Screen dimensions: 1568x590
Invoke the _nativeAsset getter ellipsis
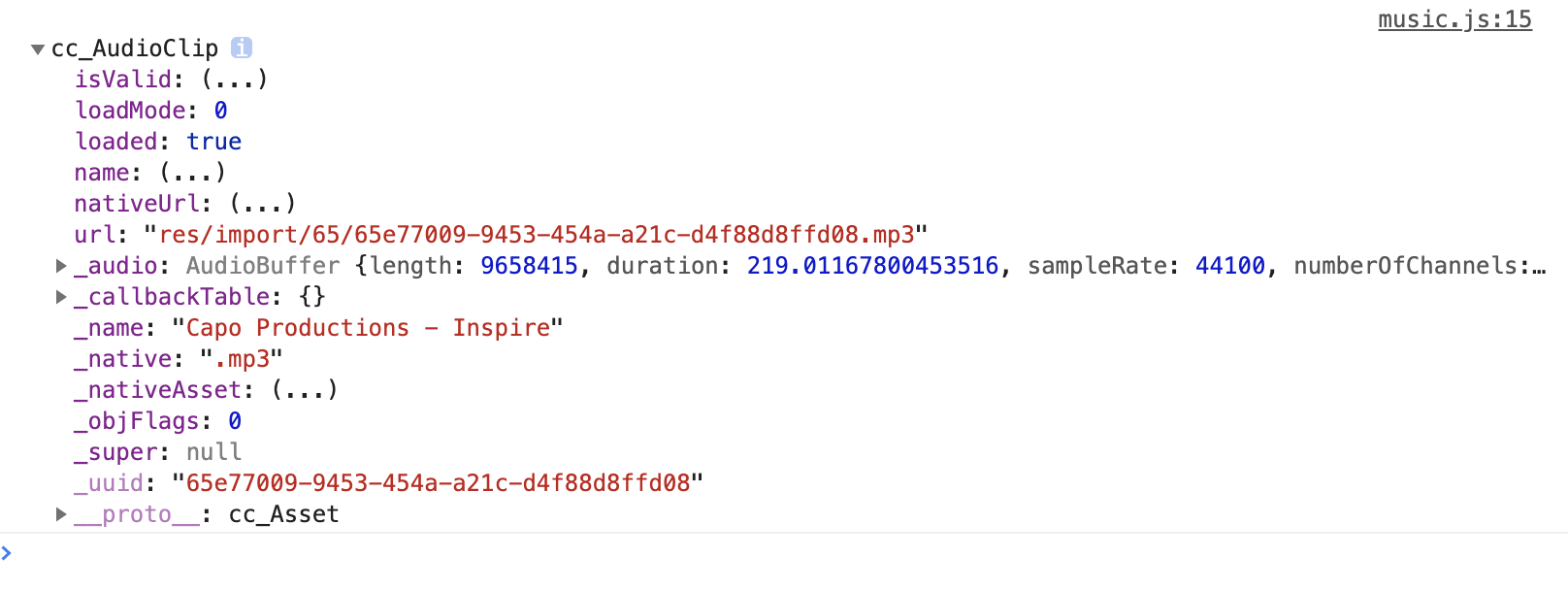coord(305,390)
